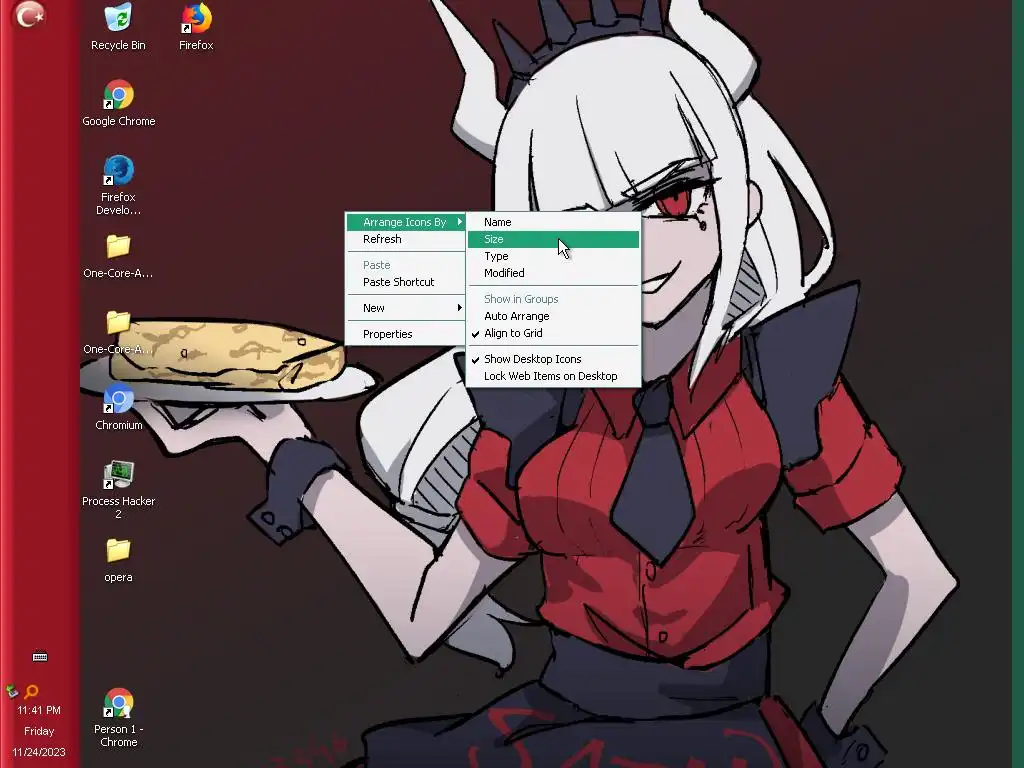Click the Friday day label in the taskbar

pos(39,731)
